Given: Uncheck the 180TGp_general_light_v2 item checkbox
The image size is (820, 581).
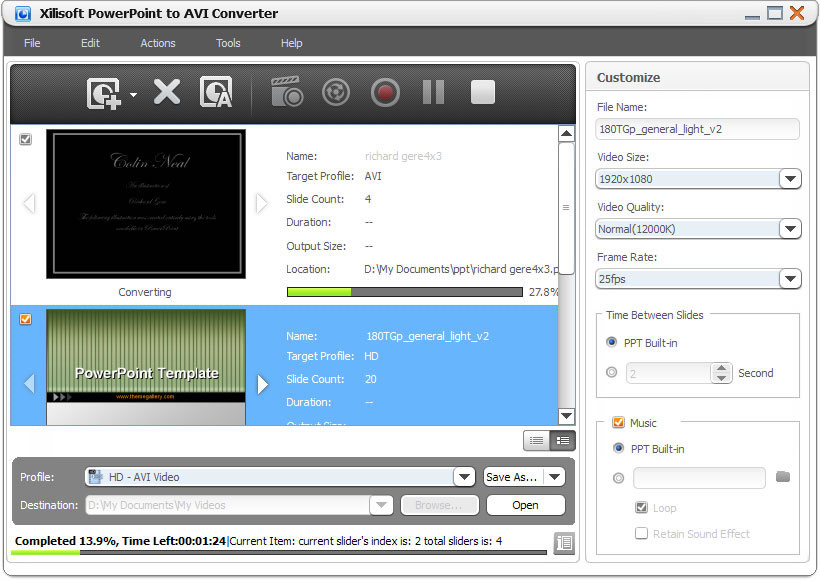Looking at the screenshot, I should 26,319.
